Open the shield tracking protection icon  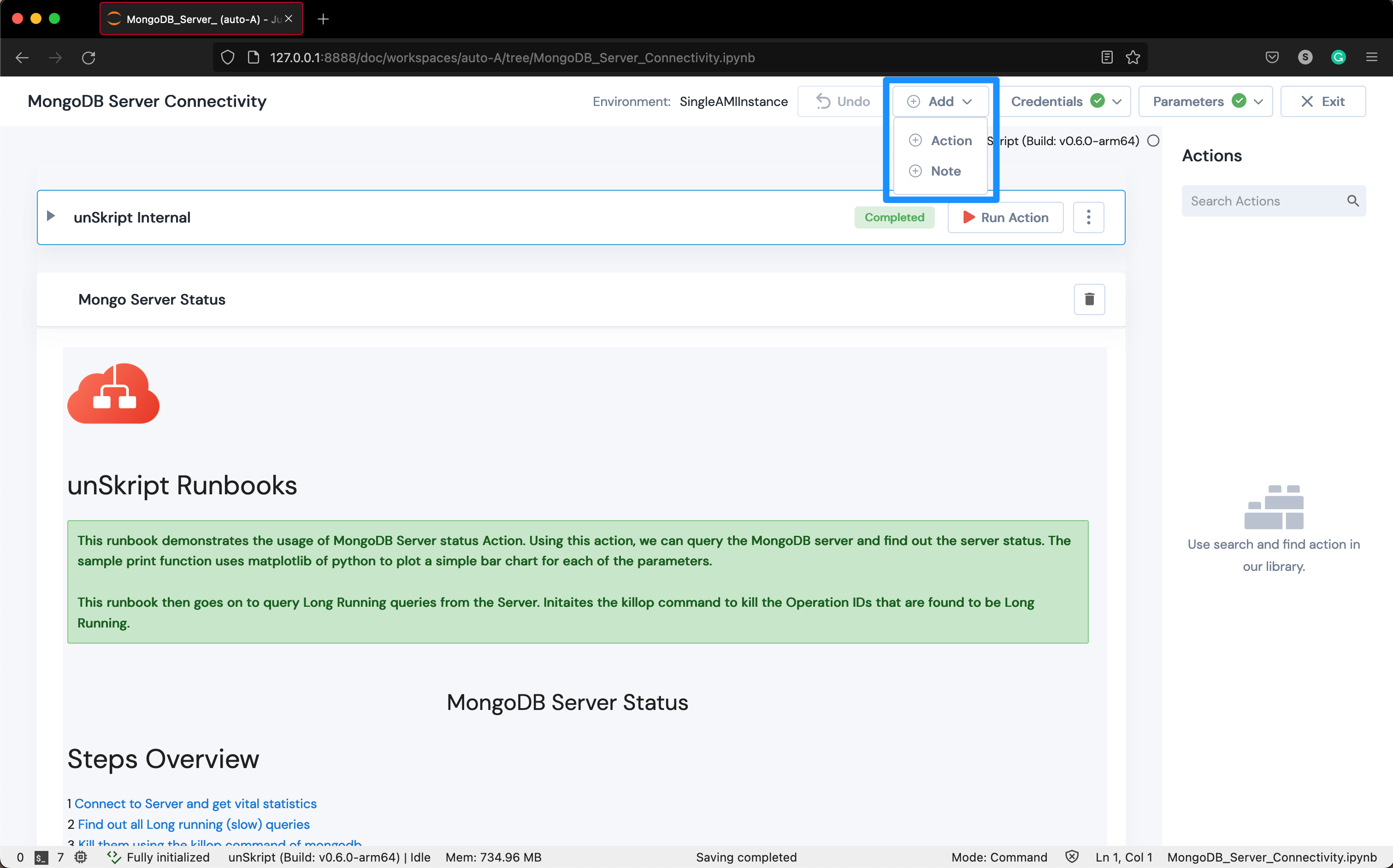pos(227,58)
